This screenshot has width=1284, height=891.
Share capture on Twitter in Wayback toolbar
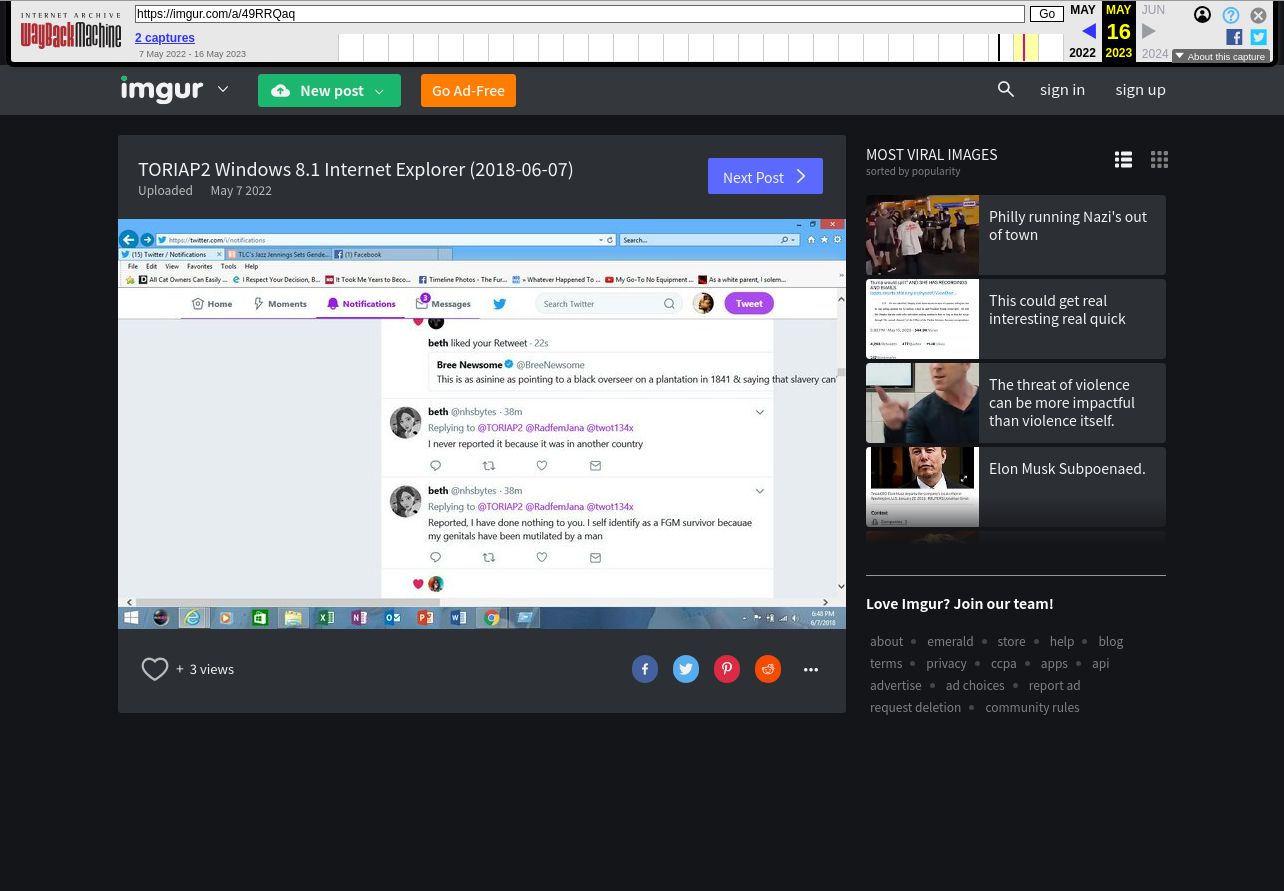pos(1258,37)
